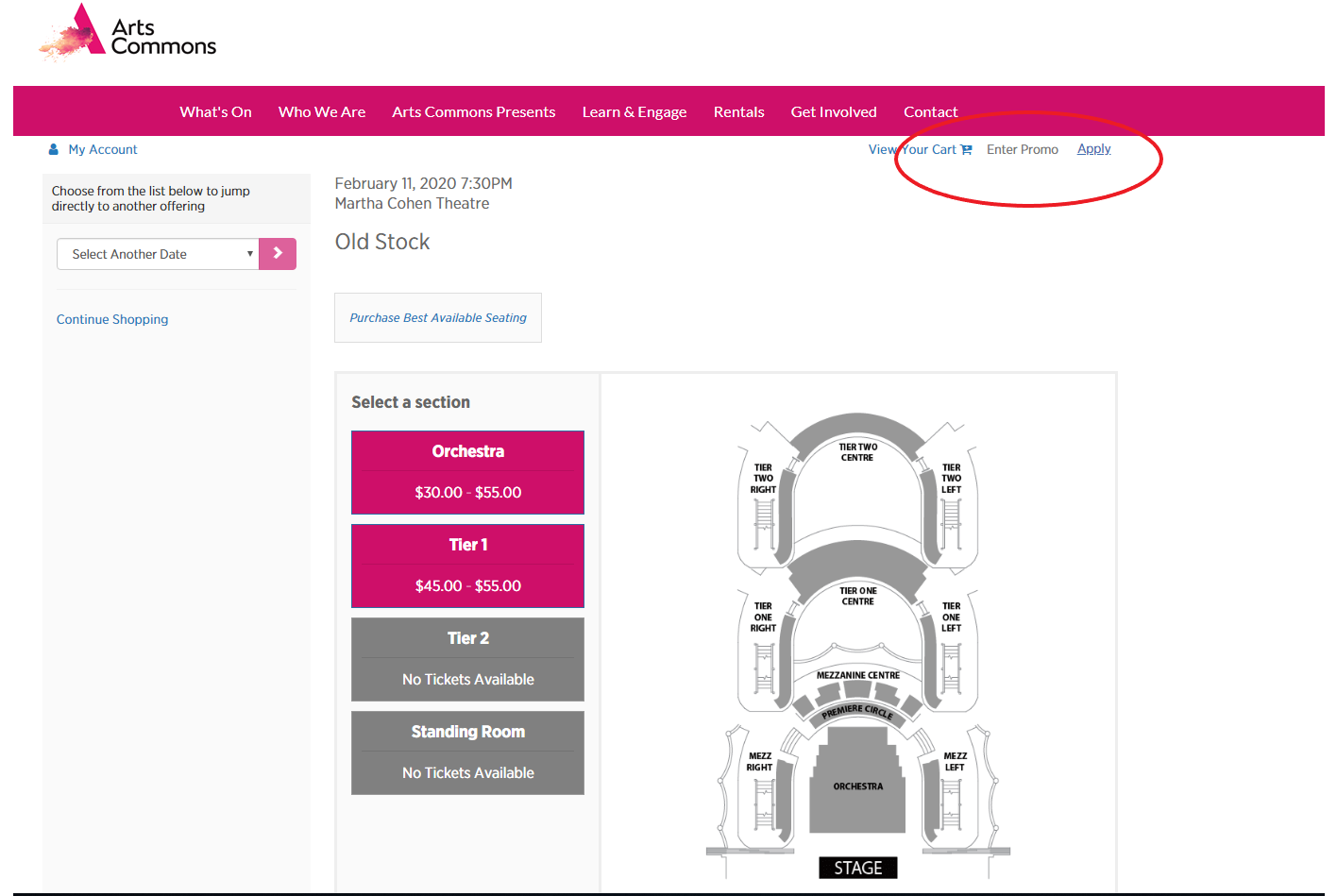The image size is (1337, 896).
Task: Click Martha Cohen Theatre venue text
Action: 412,203
